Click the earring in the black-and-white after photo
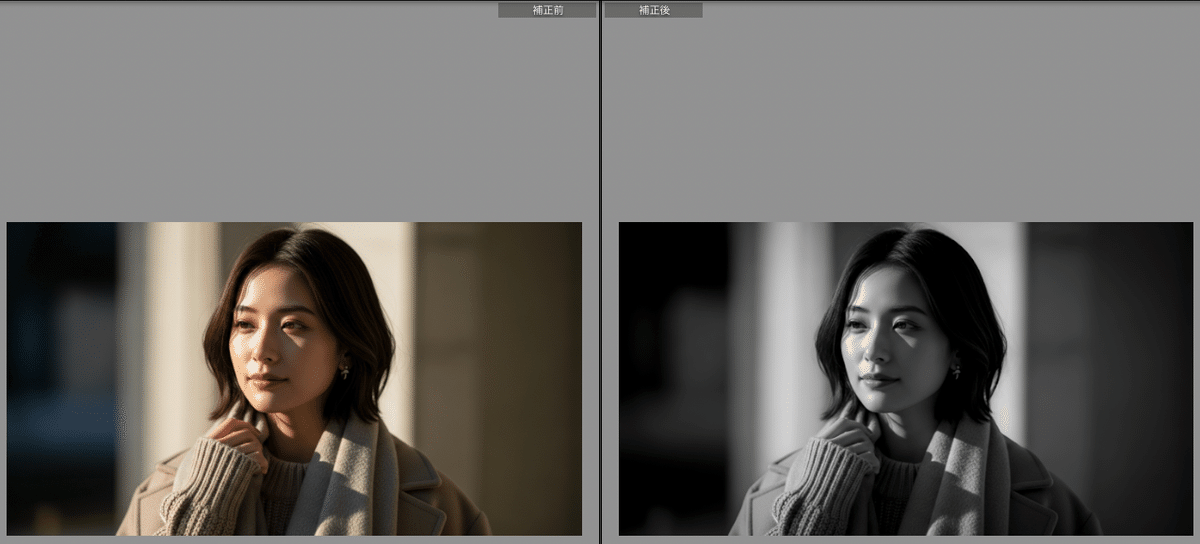Image resolution: width=1200 pixels, height=544 pixels. (955, 371)
